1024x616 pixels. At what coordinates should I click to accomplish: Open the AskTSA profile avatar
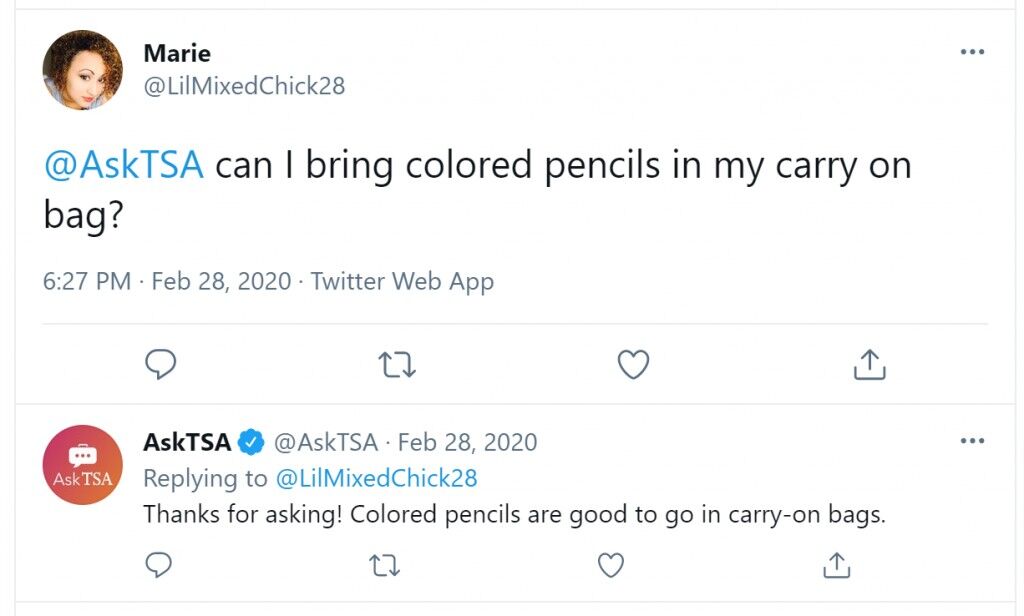(82, 464)
